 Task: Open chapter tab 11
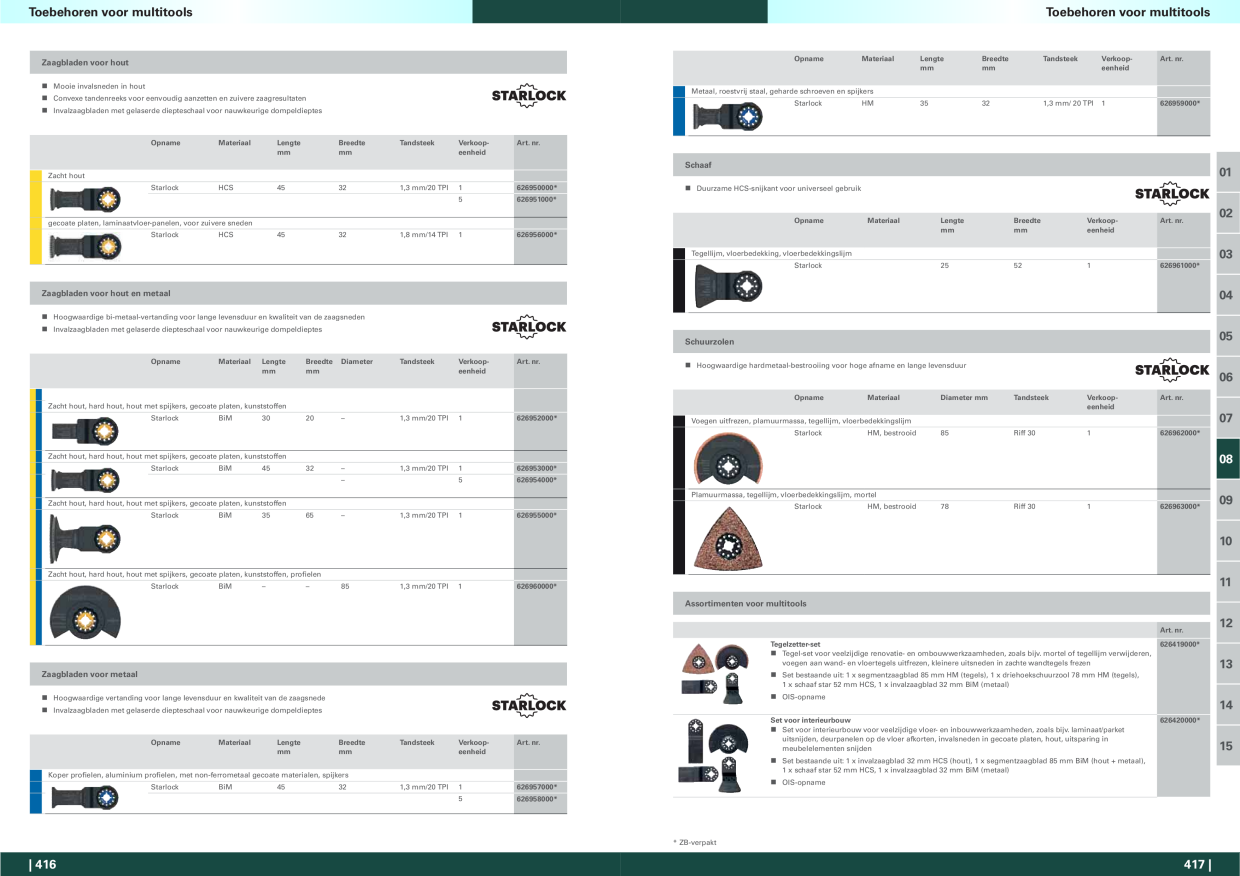(x=1226, y=582)
